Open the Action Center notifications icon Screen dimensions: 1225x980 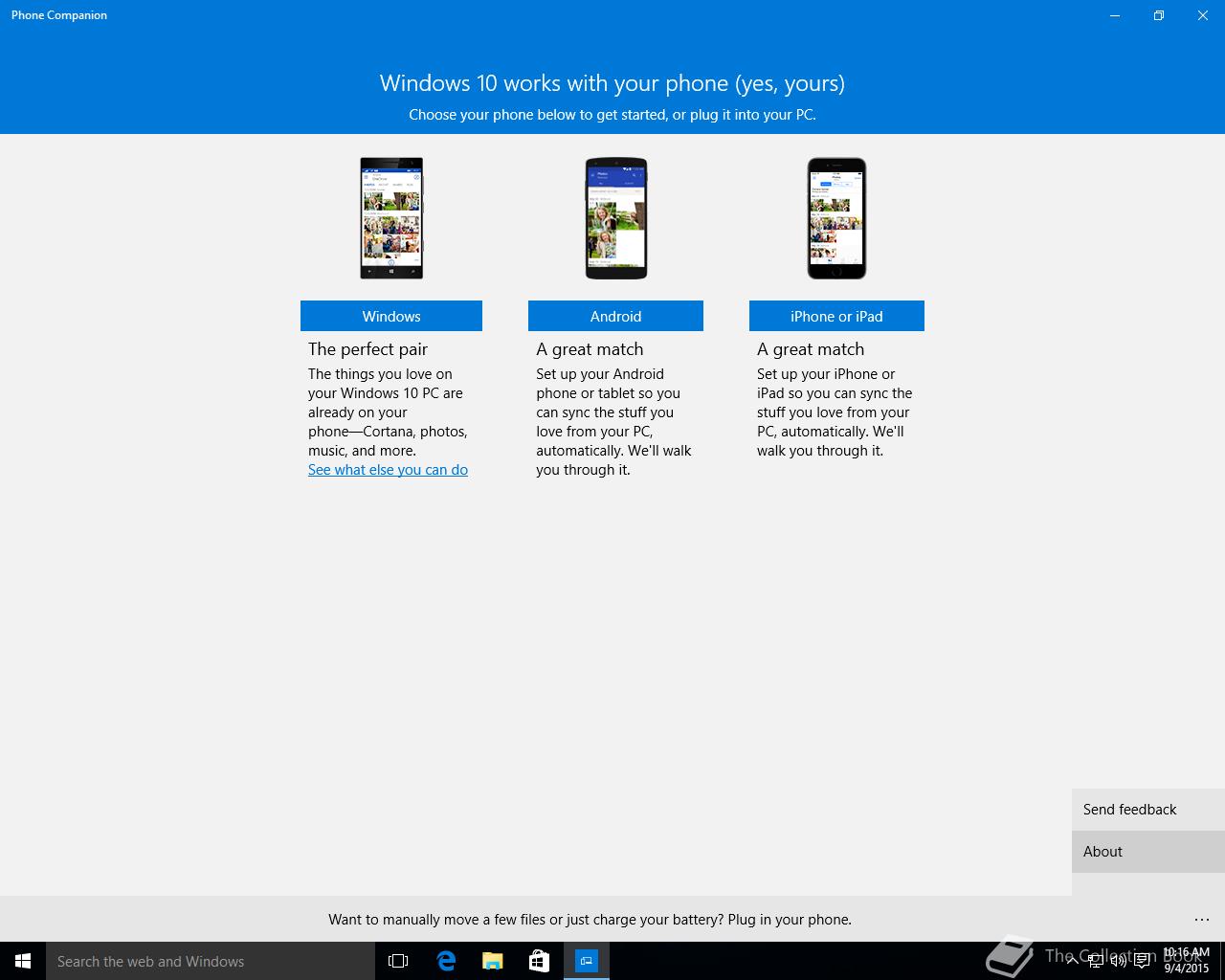[x=1143, y=961]
